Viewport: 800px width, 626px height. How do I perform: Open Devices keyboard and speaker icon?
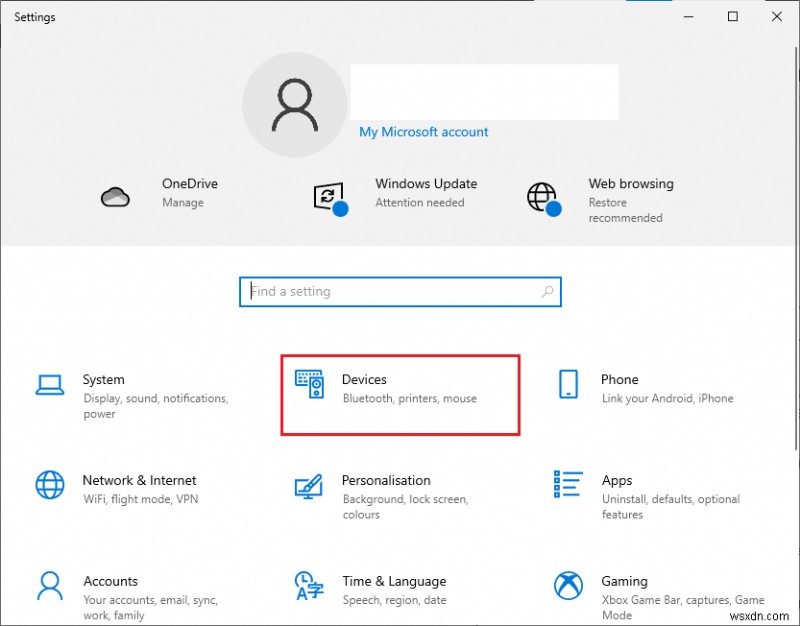[x=309, y=384]
